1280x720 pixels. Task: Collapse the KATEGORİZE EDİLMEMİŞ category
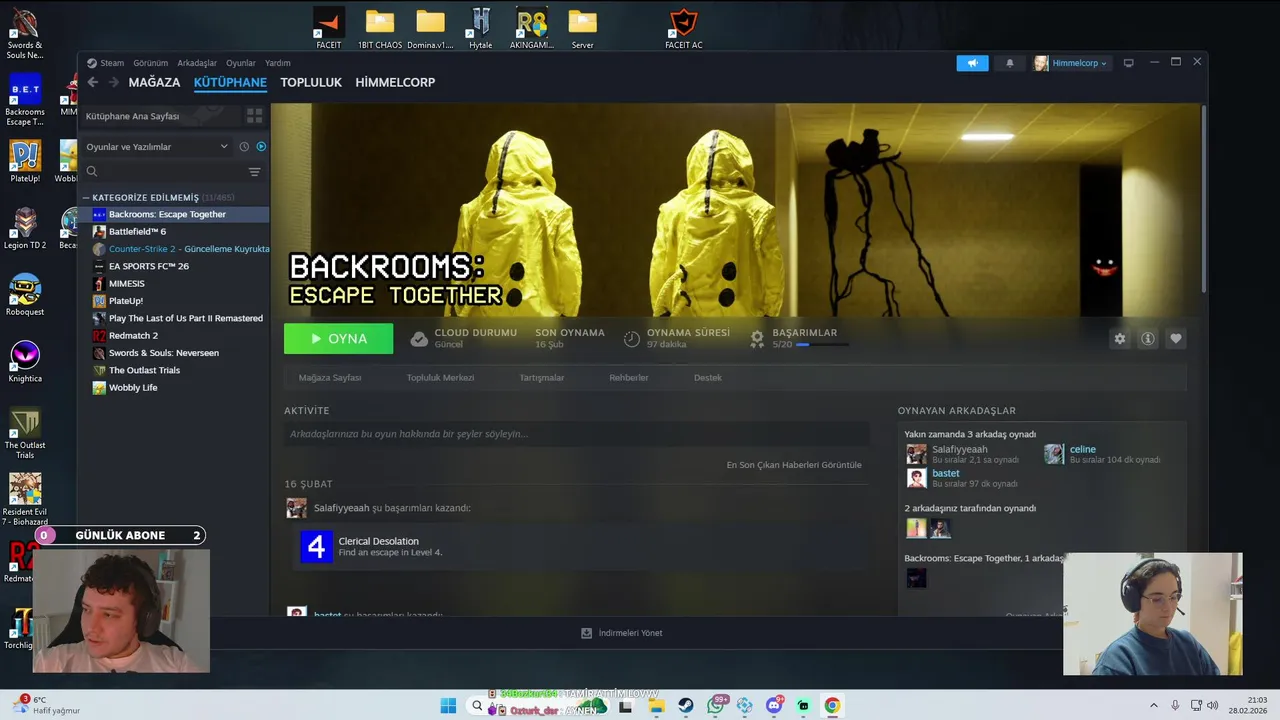point(87,198)
